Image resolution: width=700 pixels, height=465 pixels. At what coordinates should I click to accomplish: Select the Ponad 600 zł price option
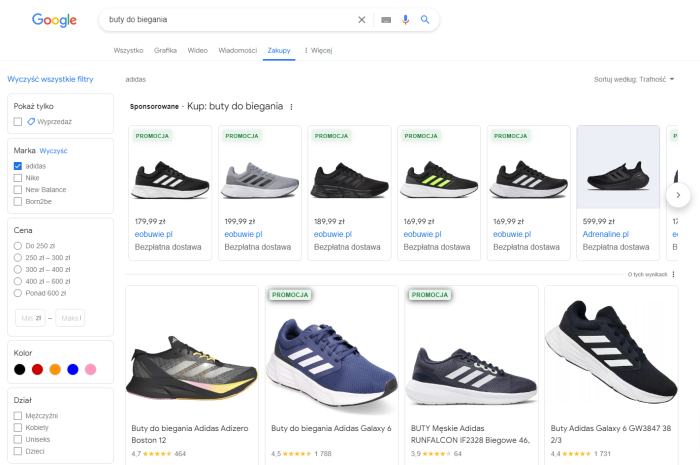coord(18,293)
